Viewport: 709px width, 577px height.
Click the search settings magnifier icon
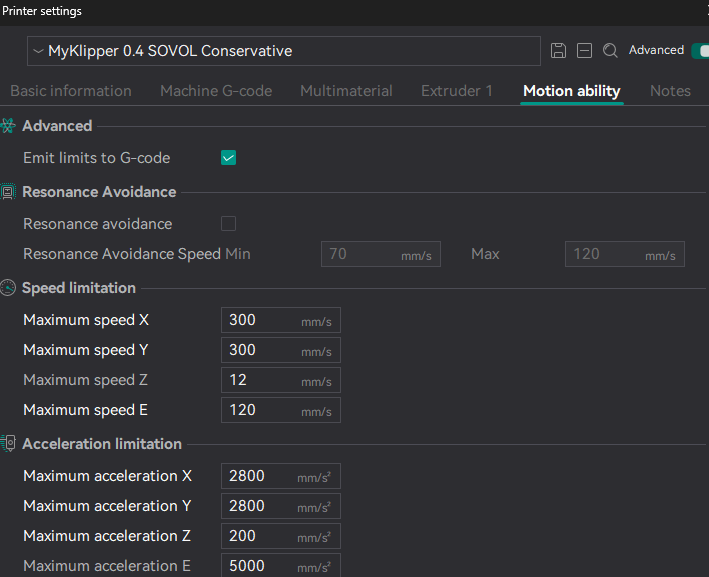610,51
